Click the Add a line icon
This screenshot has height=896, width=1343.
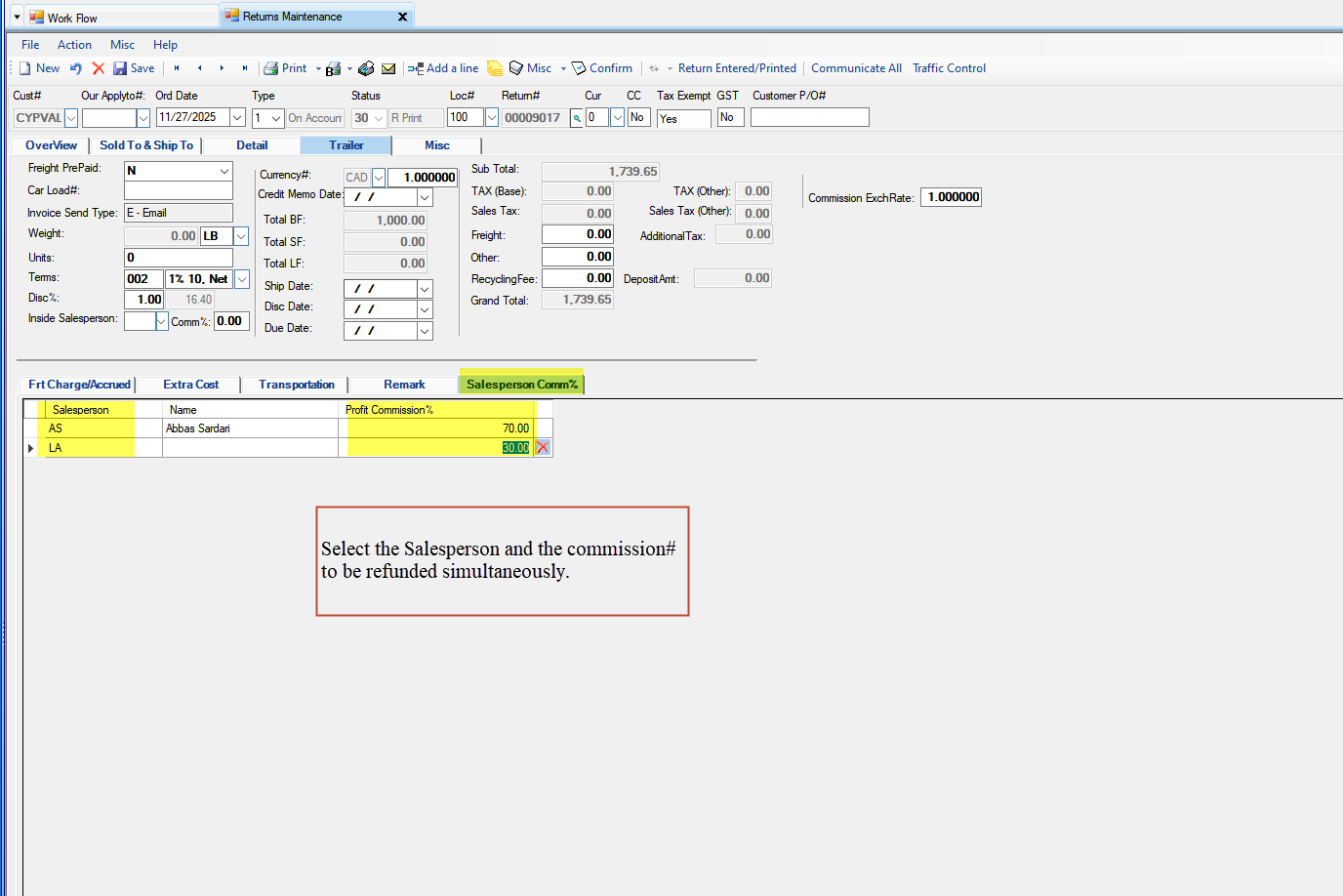pos(443,68)
